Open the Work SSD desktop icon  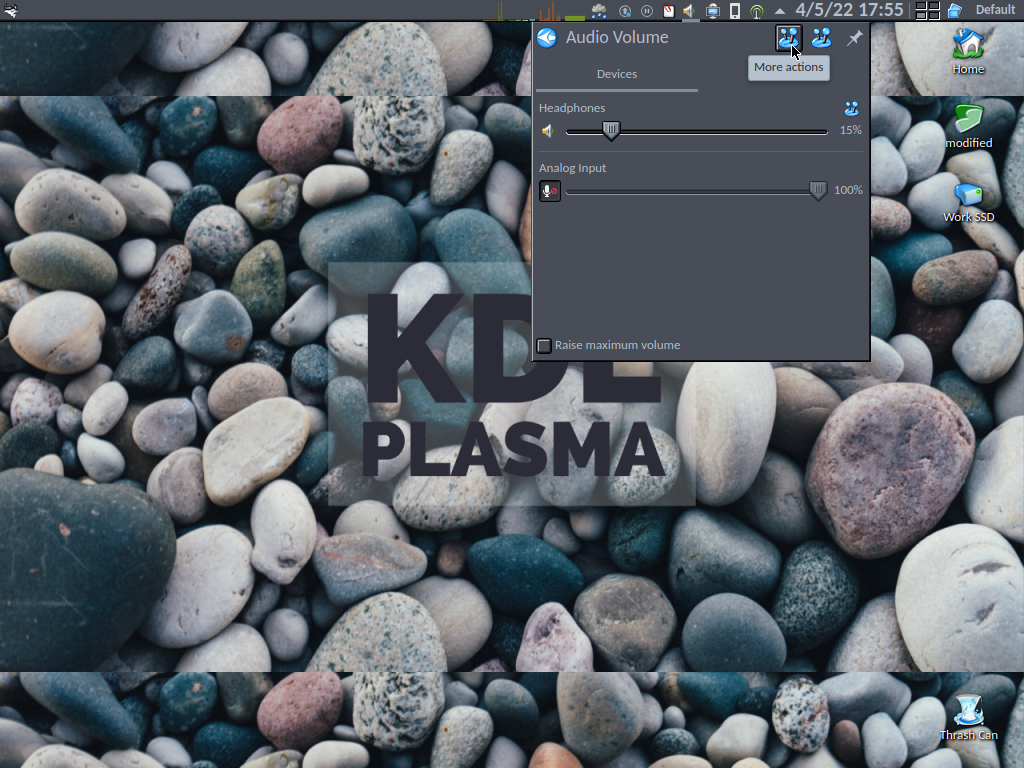(x=968, y=203)
